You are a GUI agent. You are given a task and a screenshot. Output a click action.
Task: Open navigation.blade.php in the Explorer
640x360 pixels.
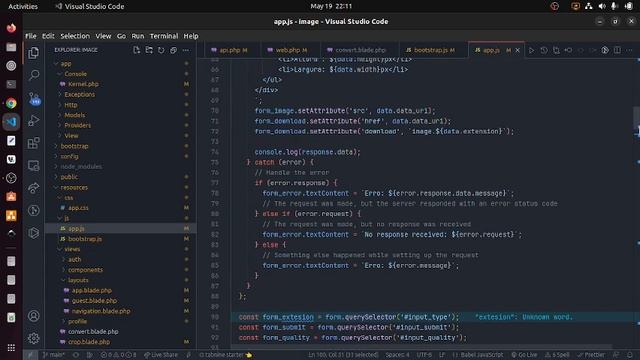[101, 311]
